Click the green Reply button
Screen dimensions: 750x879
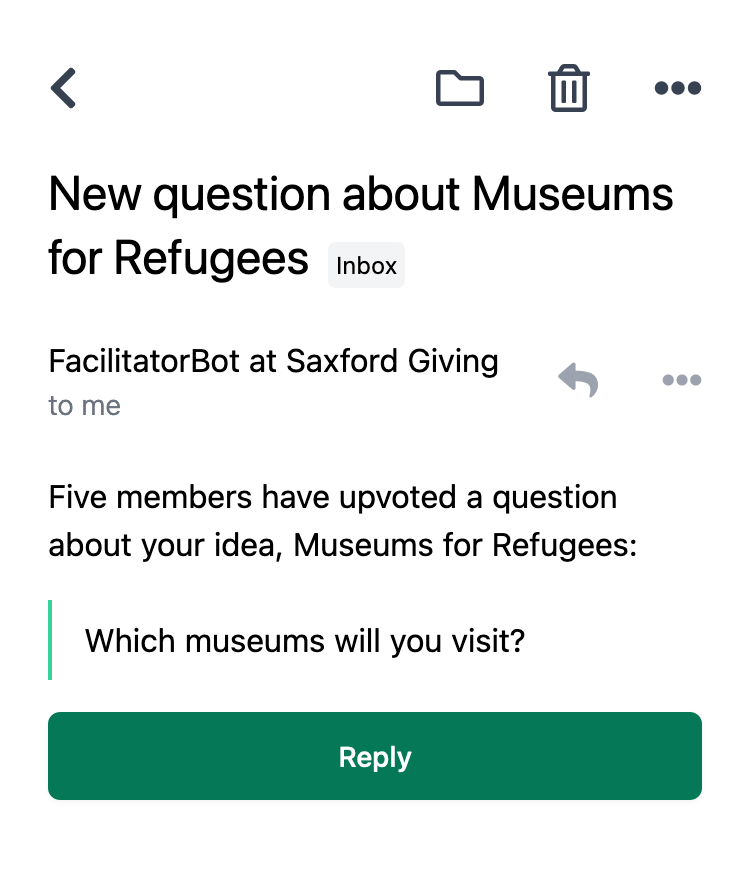pyautogui.click(x=375, y=756)
